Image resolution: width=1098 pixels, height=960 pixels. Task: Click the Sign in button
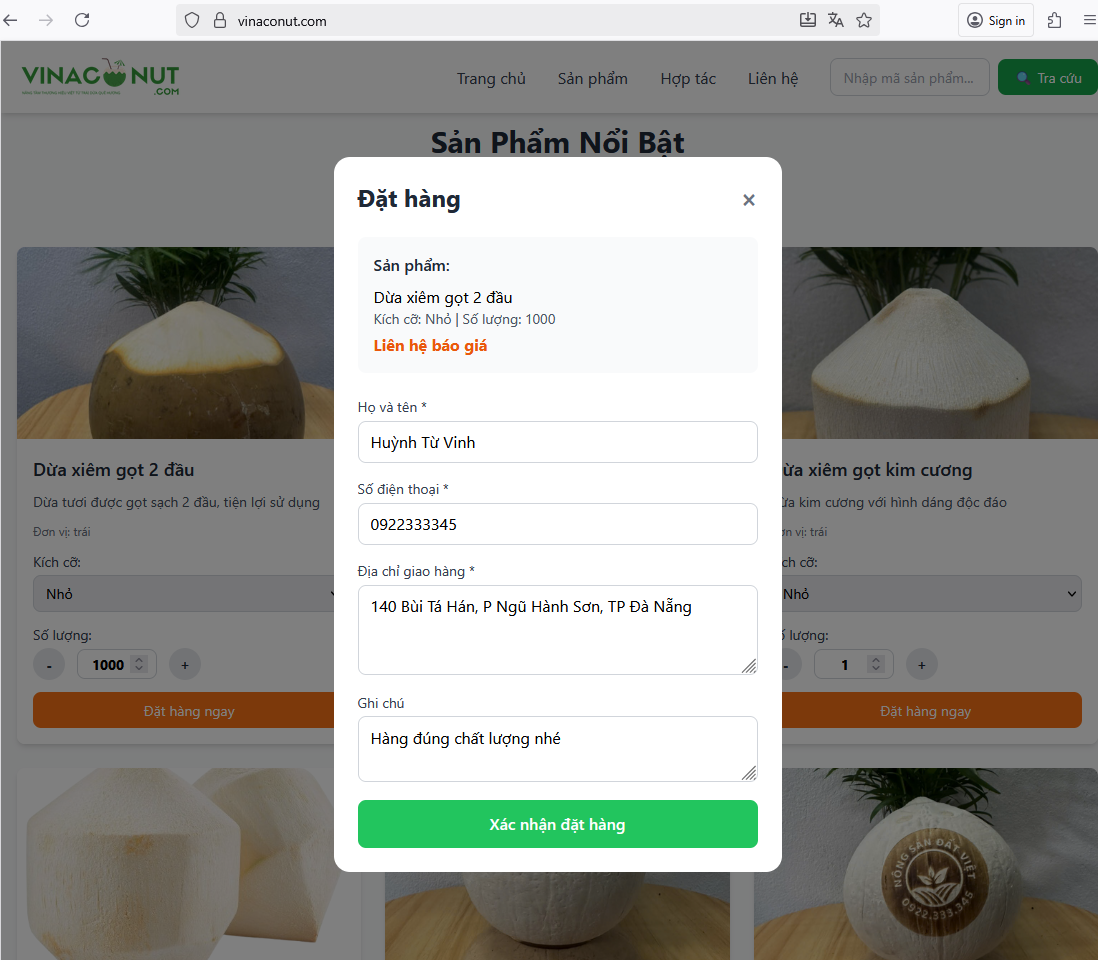coord(995,20)
